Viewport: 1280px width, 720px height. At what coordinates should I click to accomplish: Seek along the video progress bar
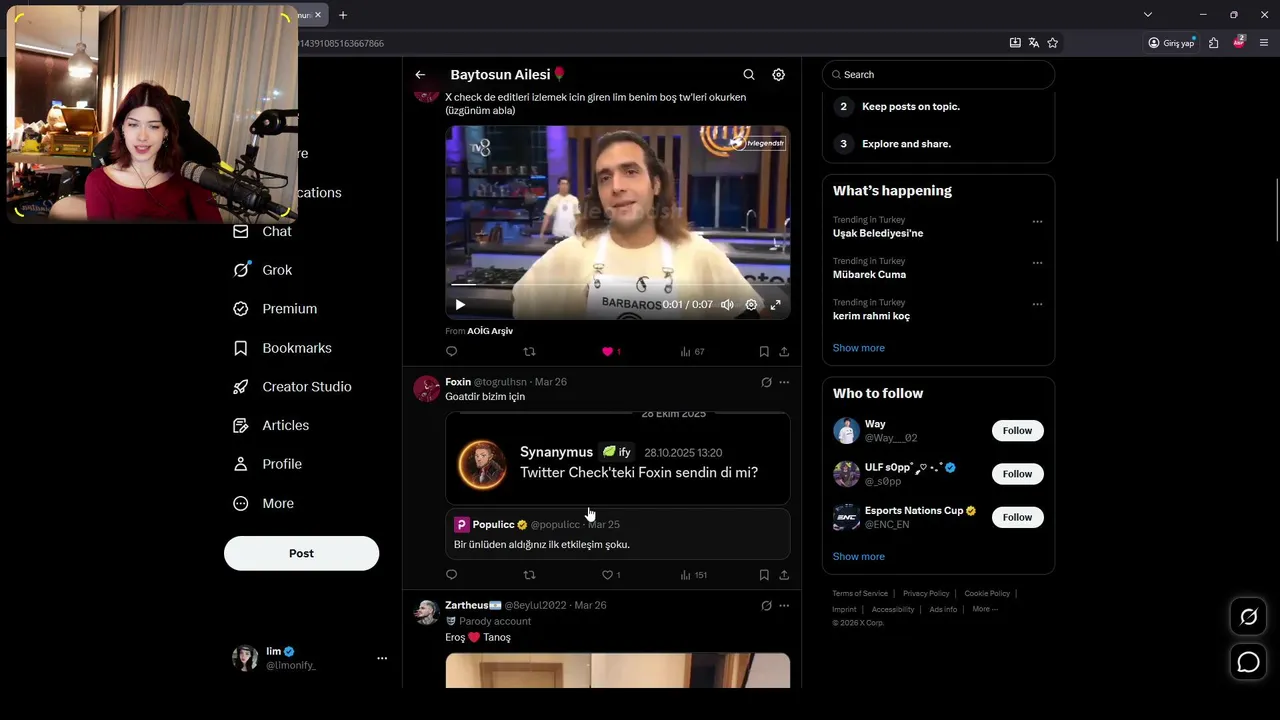[617, 285]
